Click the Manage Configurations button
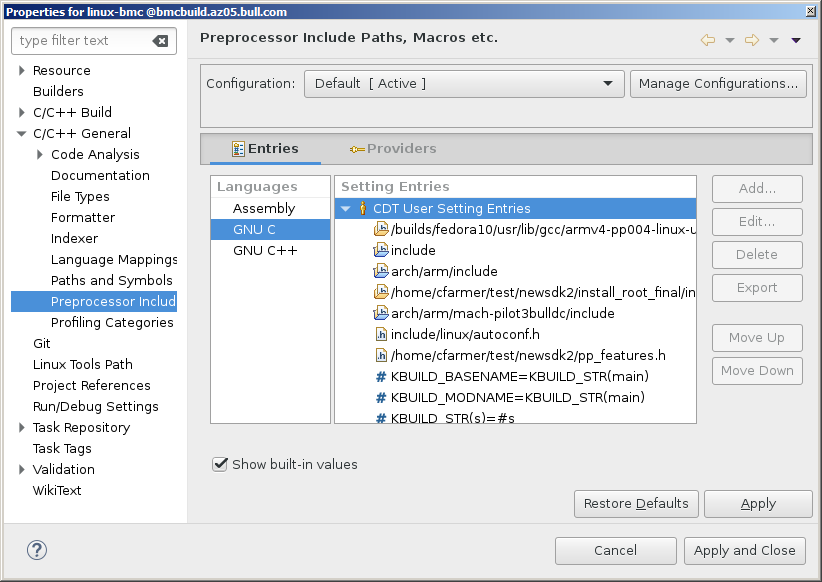 click(x=718, y=84)
